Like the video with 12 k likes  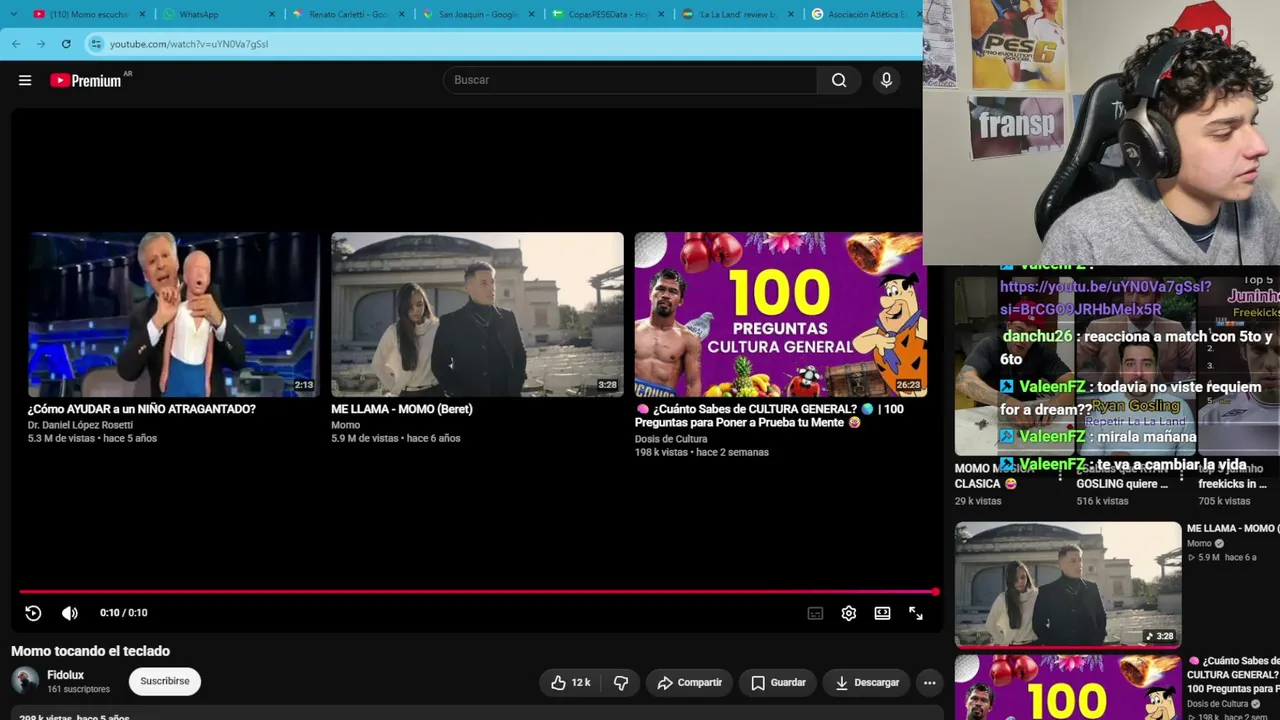tap(570, 683)
